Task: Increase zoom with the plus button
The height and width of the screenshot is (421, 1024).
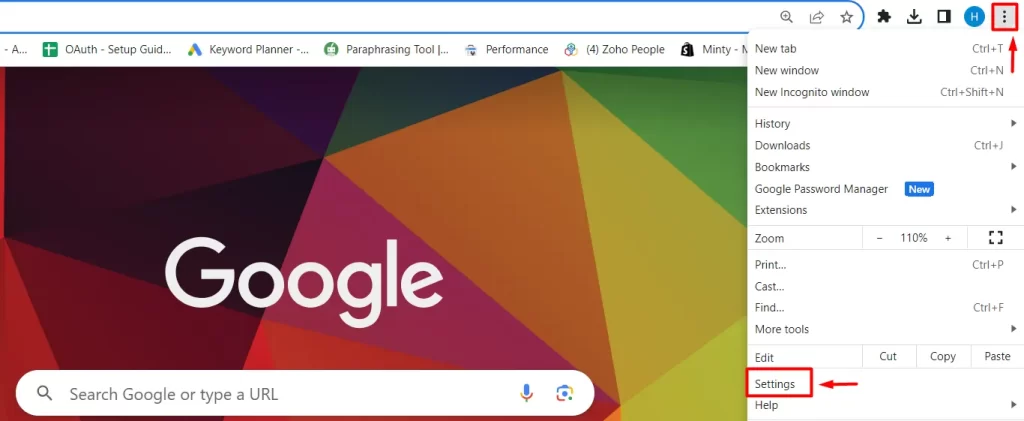Action: coord(948,238)
